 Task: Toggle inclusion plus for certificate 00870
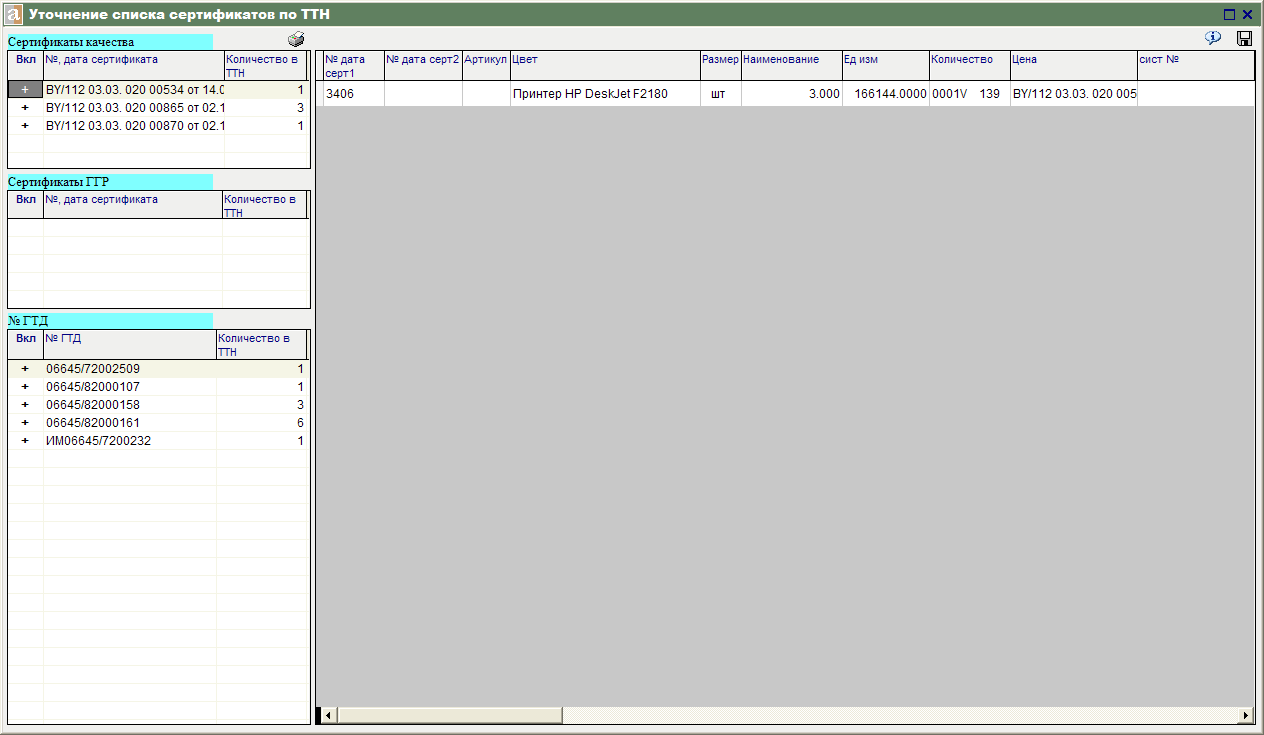click(x=25, y=126)
